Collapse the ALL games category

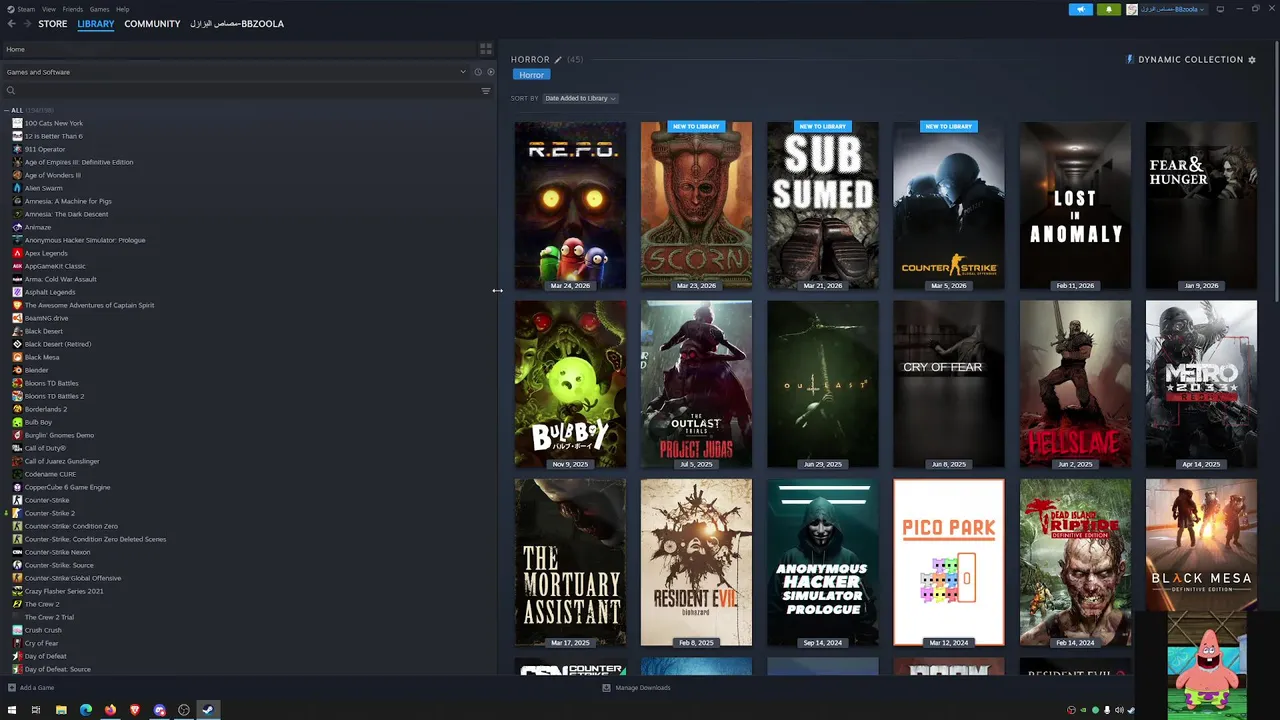tap(6, 110)
